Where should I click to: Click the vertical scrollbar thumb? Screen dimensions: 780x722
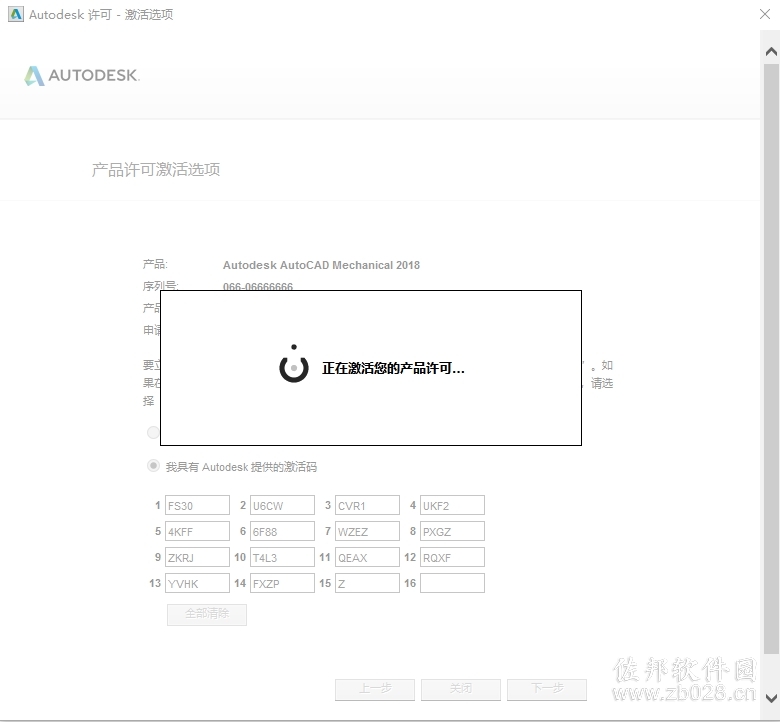click(x=771, y=358)
